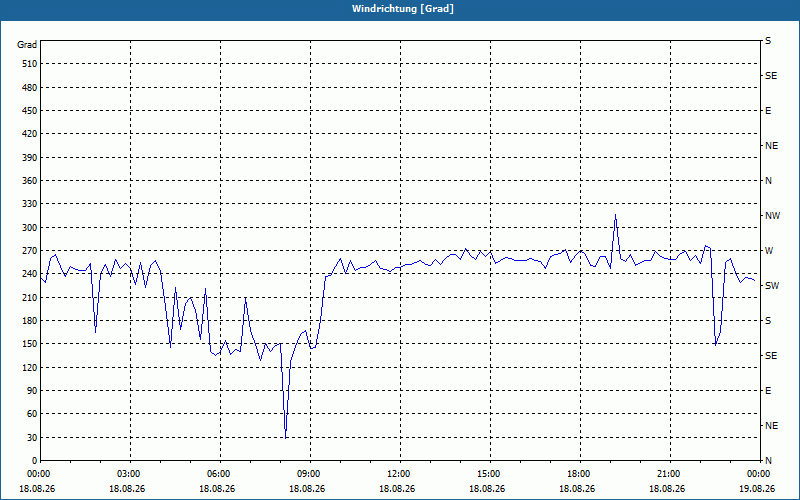Select the 240 degree axis label
The width and height of the screenshot is (800, 500).
click(x=29, y=274)
